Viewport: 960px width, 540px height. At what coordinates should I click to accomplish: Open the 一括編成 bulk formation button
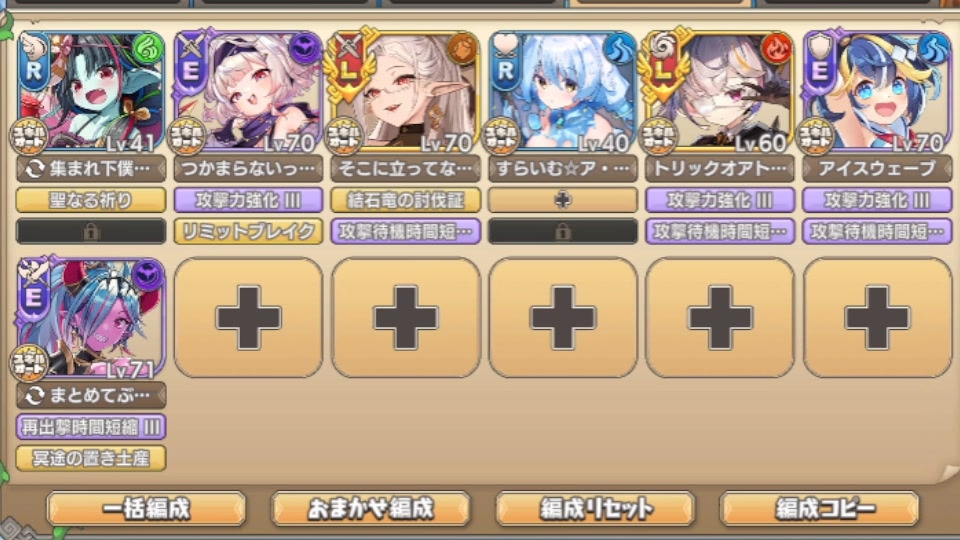tap(146, 509)
